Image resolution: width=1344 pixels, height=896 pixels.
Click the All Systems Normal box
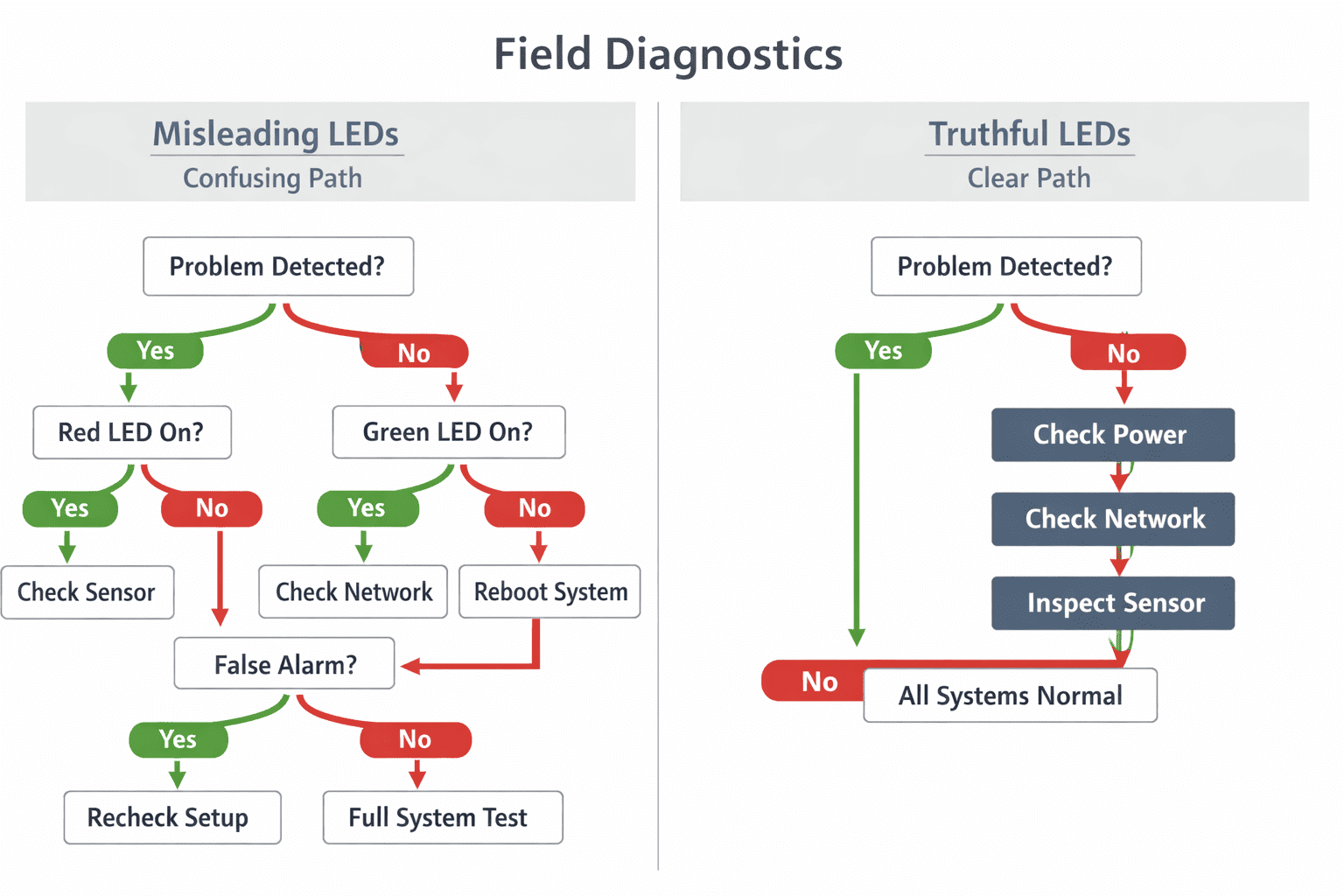(1011, 696)
